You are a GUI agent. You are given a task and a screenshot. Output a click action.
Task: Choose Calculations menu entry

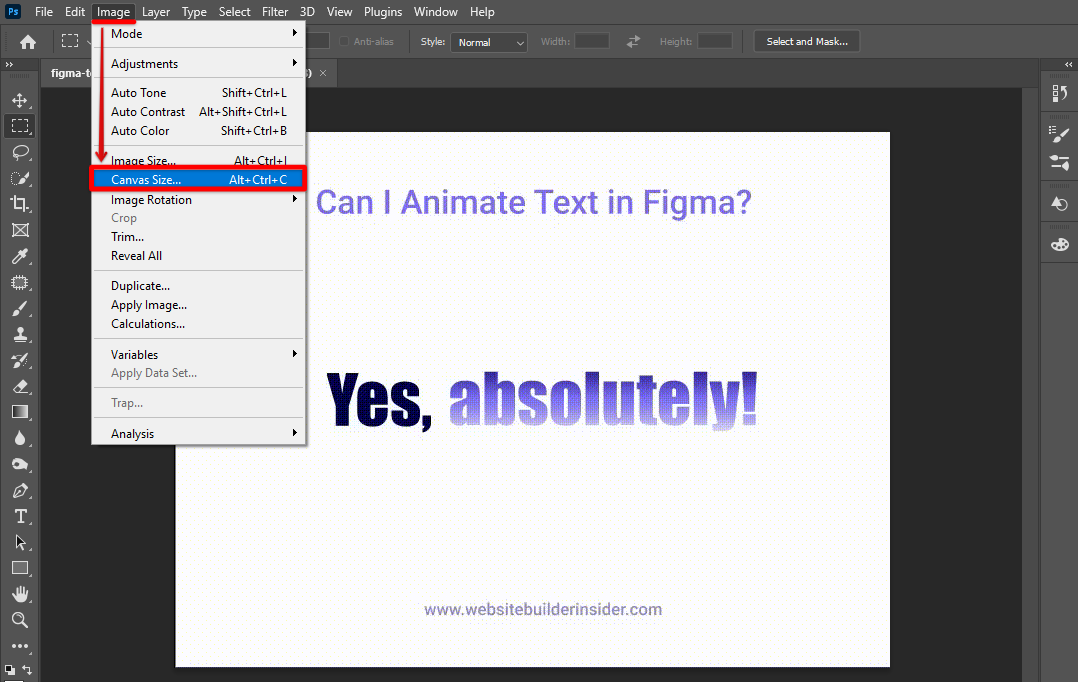pos(199,324)
